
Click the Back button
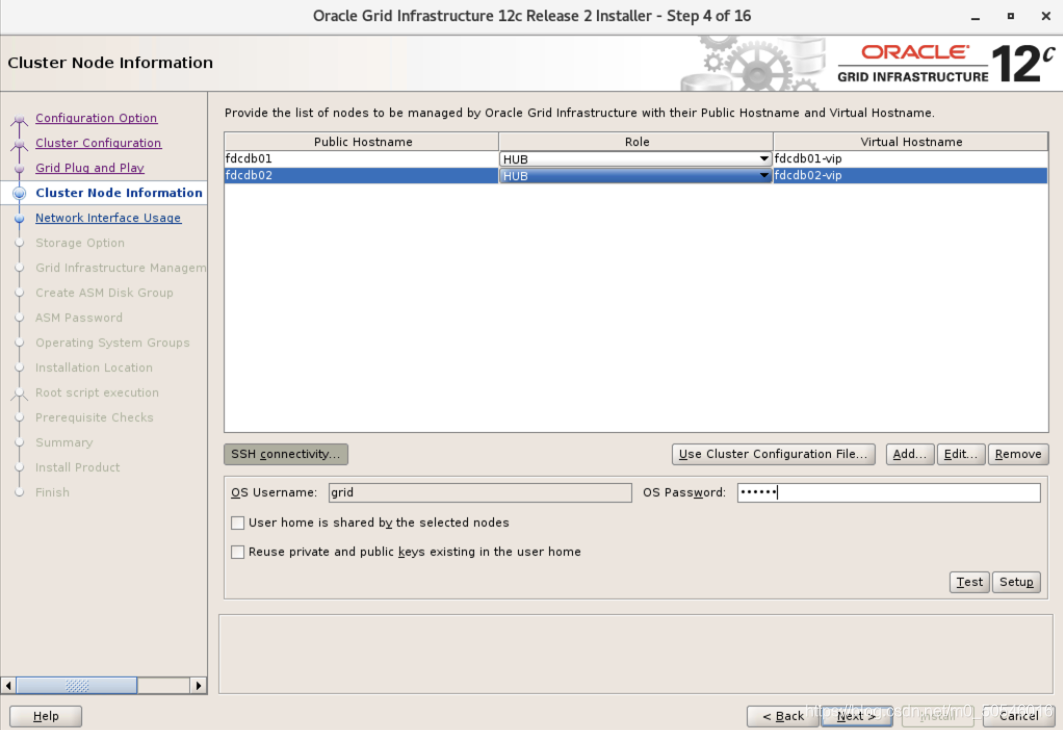pos(783,716)
